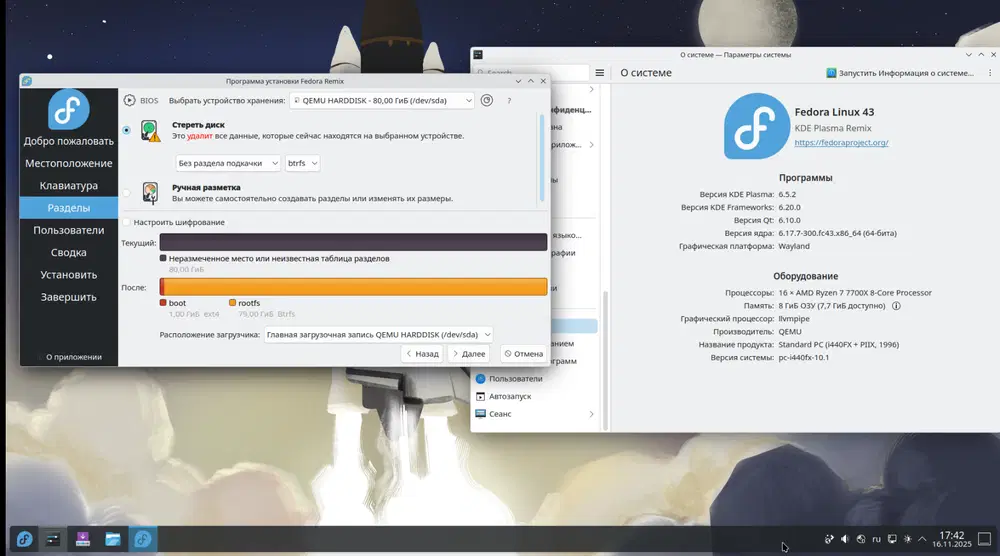Click the large Fedora logo in system info

[x=756, y=126]
